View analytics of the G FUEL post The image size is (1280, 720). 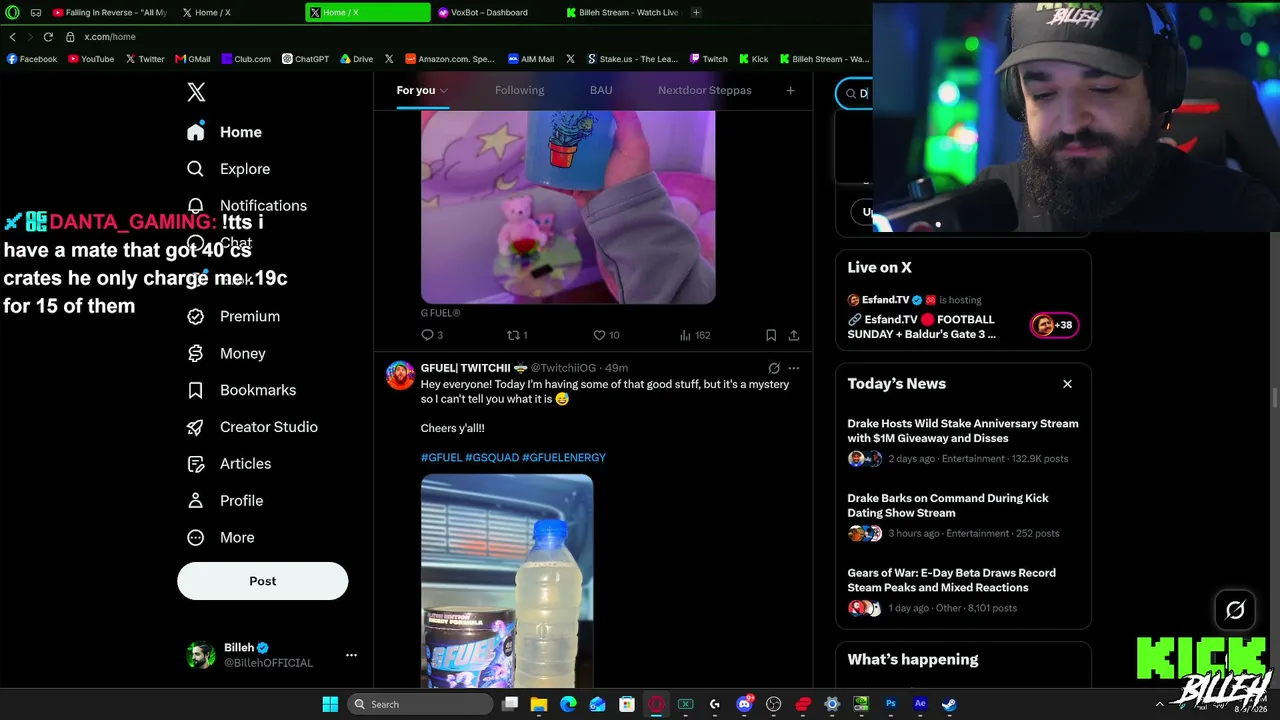coord(695,335)
